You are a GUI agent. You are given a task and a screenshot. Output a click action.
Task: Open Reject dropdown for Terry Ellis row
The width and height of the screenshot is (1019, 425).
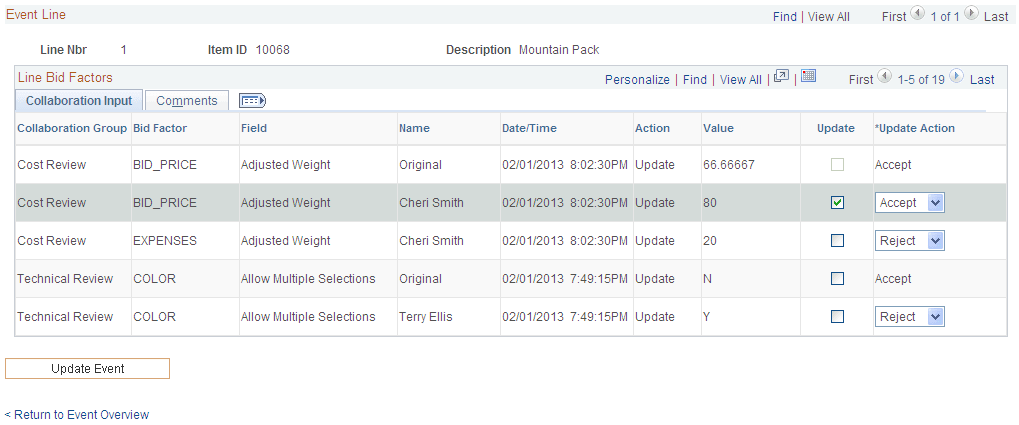tap(909, 316)
